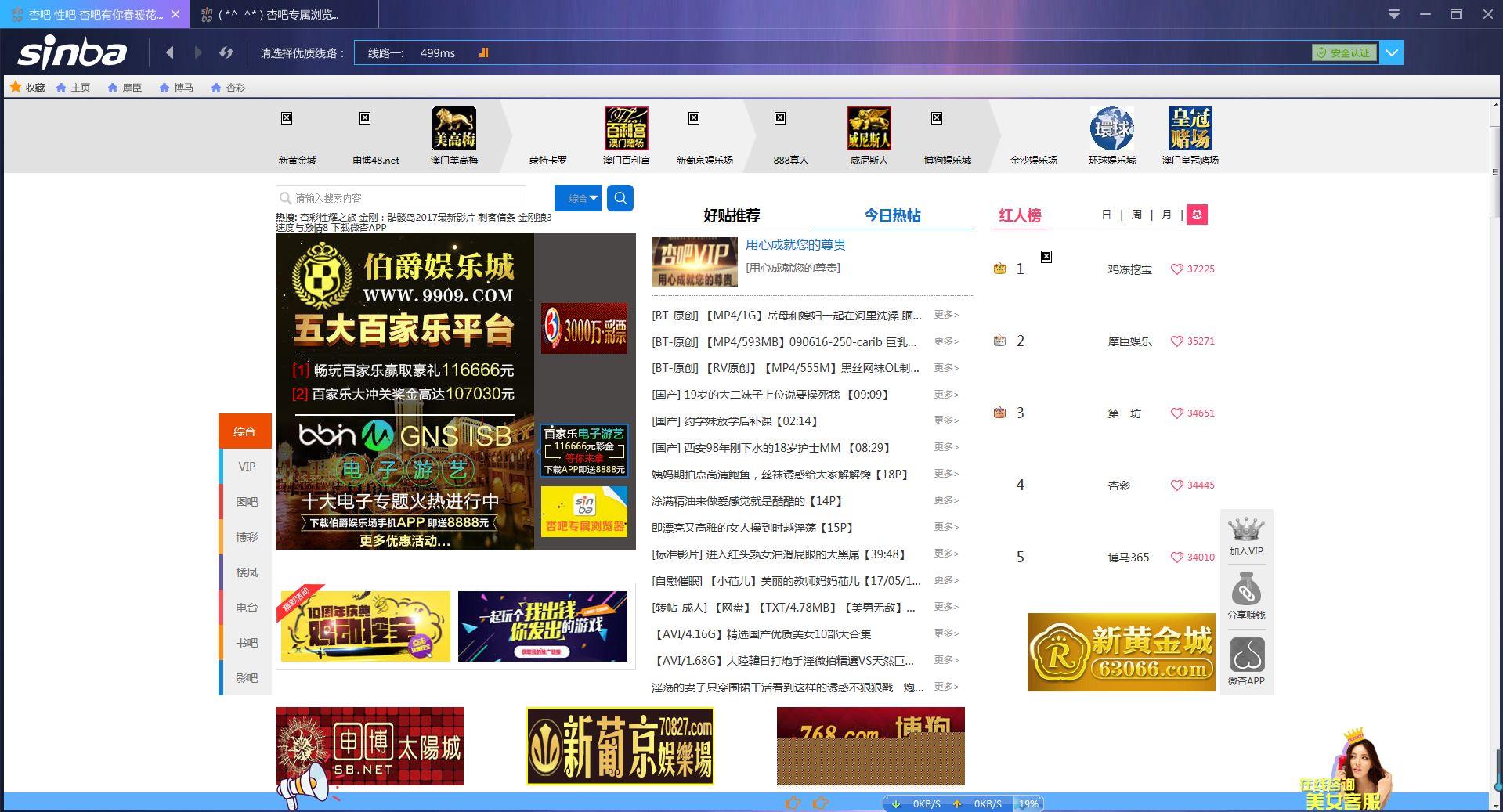Viewport: 1503px width, 812px height.
Task: Open the 微杏APP floating icon
Action: [1246, 656]
